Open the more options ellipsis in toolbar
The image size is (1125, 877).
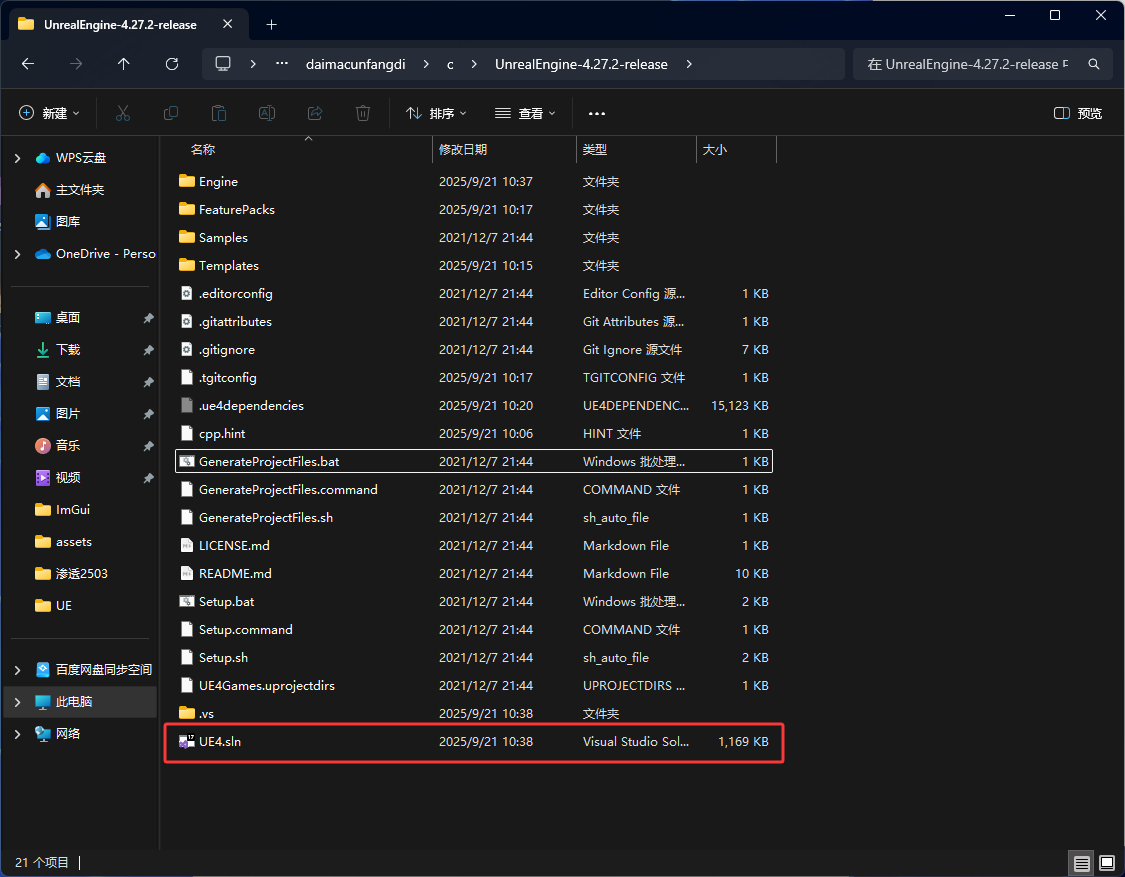pyautogui.click(x=597, y=113)
